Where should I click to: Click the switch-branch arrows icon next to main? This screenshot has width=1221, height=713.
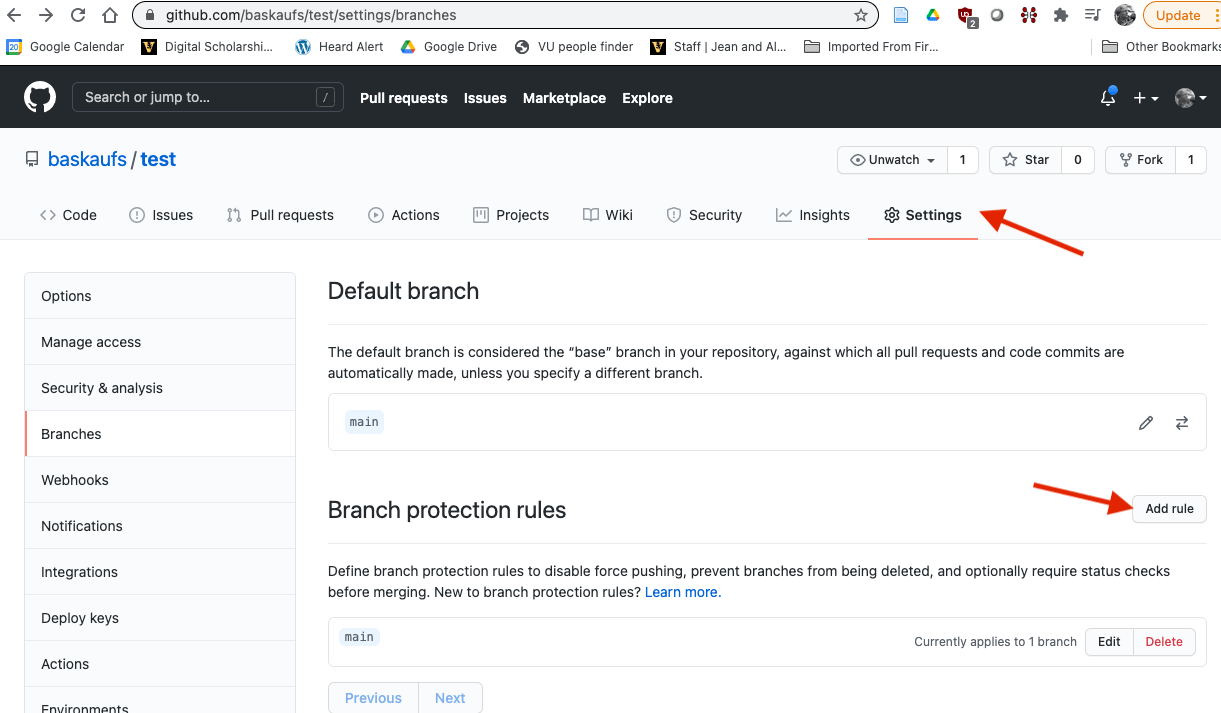[1182, 423]
